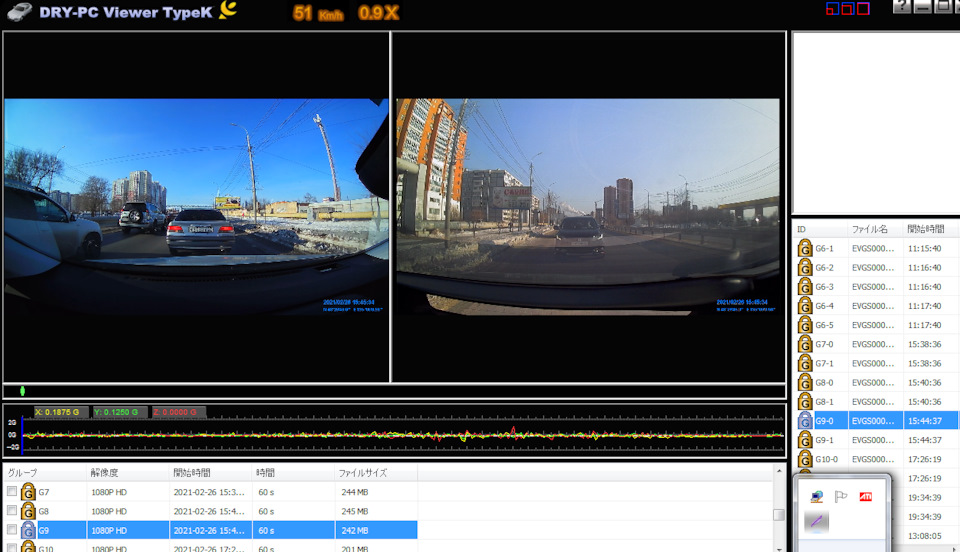The height and width of the screenshot is (552, 960).
Task: Select the picture-in-picture small overlay layout icon
Action: pos(832,9)
